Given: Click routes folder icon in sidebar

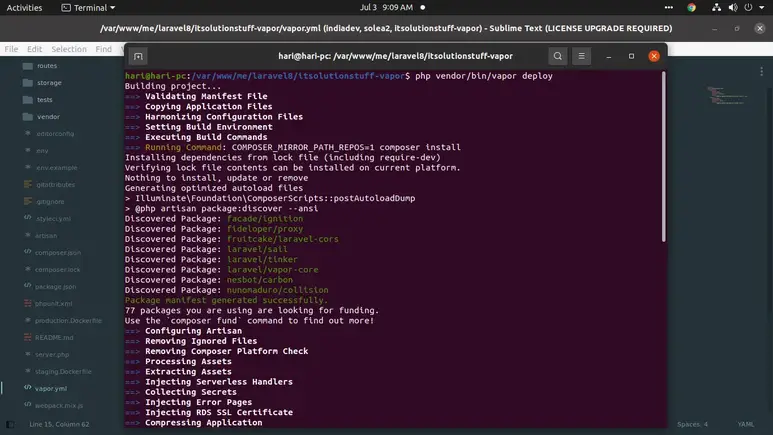Looking at the screenshot, I should [28, 66].
